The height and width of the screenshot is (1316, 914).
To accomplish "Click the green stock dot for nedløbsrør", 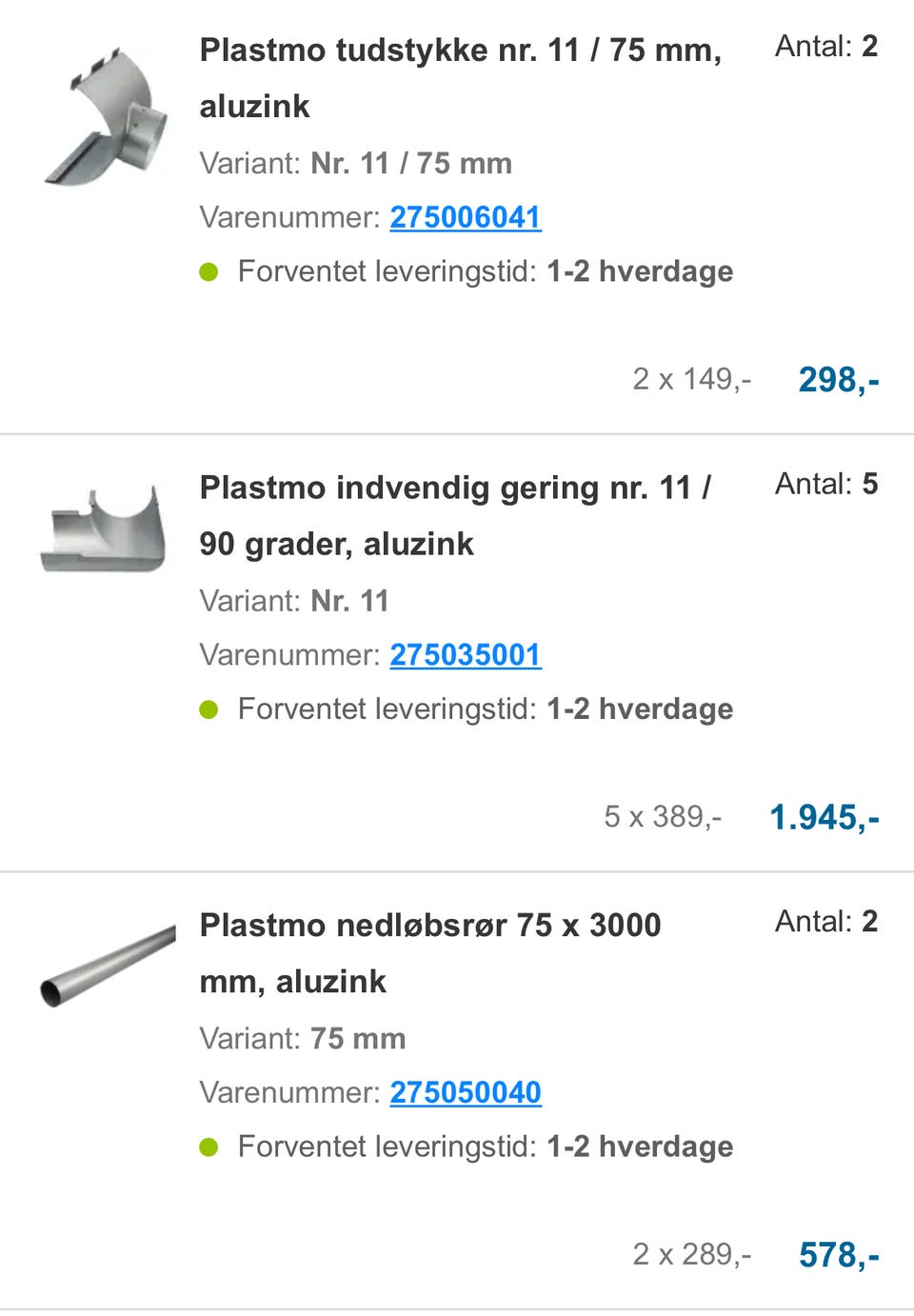I will pyautogui.click(x=209, y=1147).
